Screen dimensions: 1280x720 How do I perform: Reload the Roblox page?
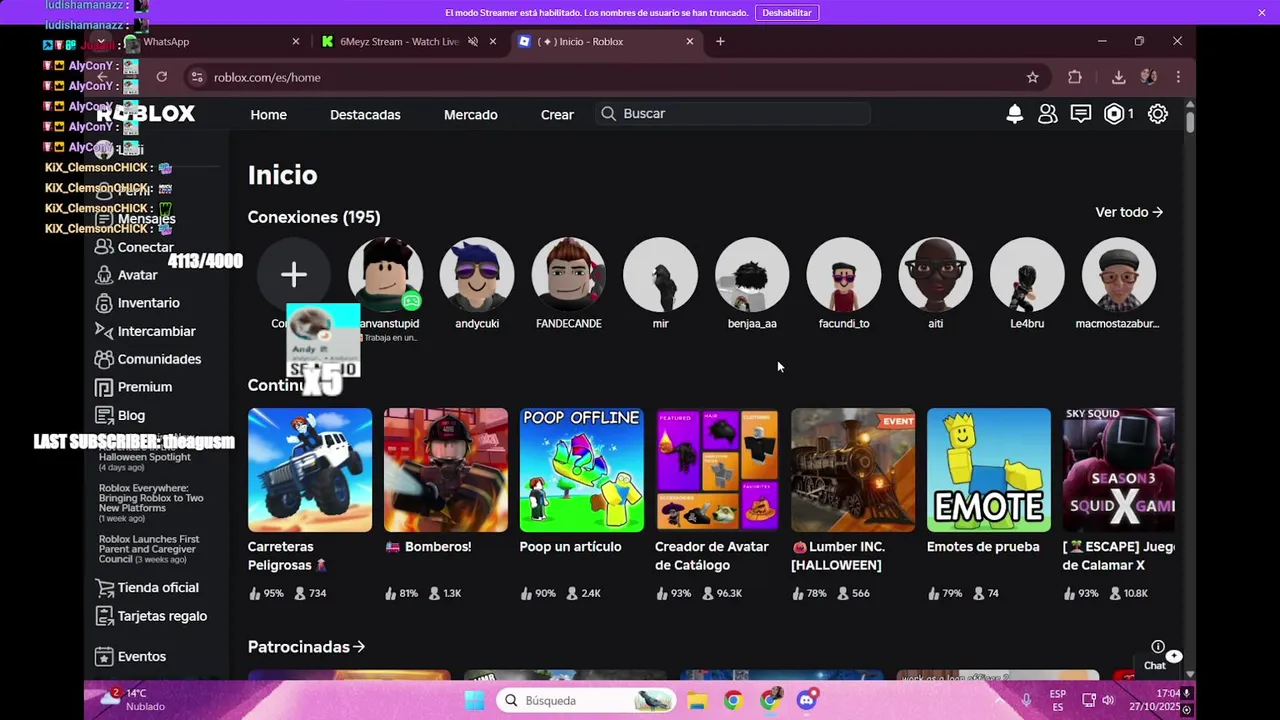coord(161,77)
